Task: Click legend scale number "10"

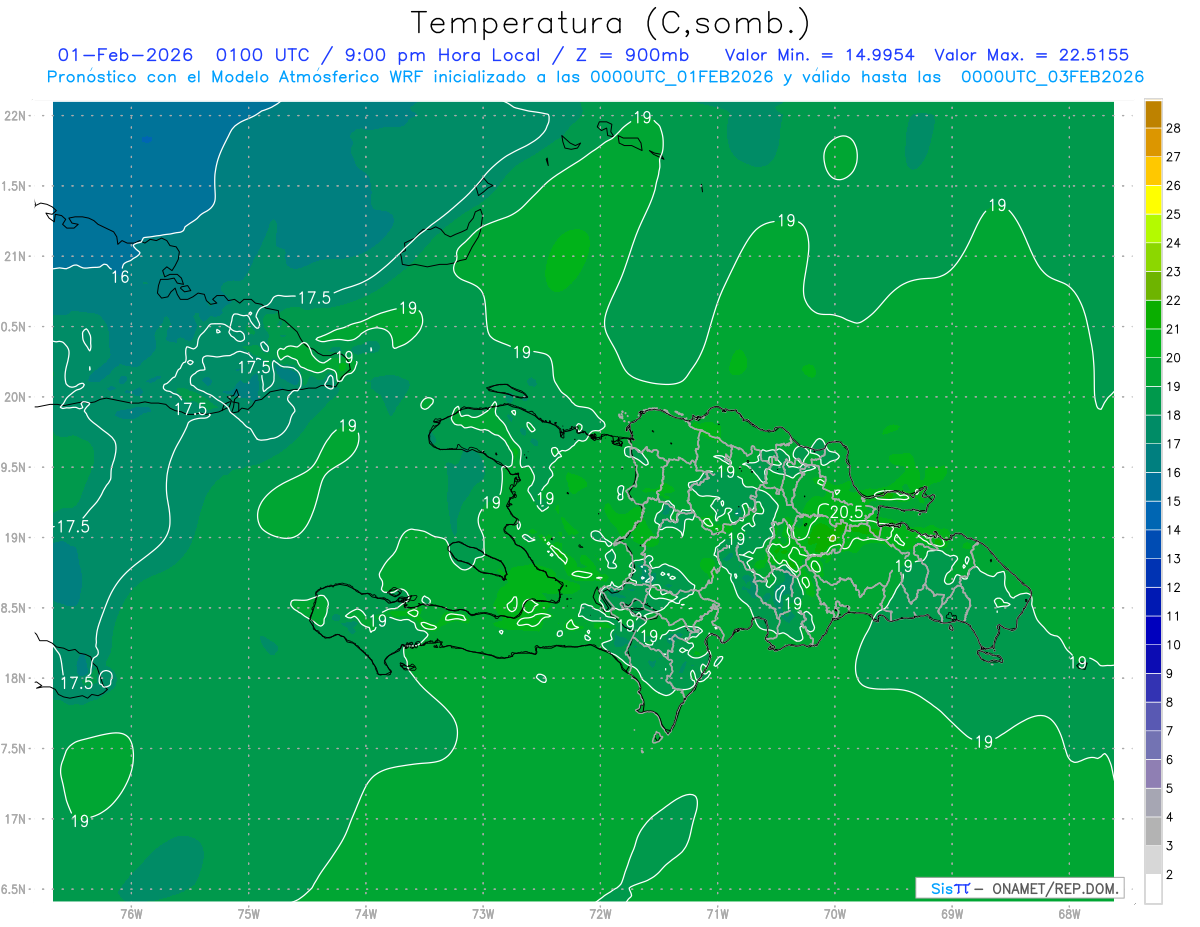Action: pos(1175,645)
